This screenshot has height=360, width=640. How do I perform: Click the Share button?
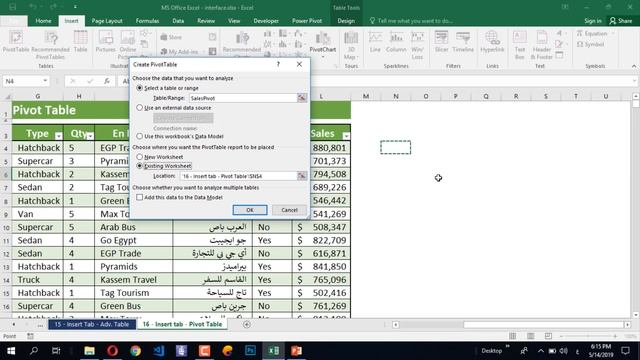point(620,21)
